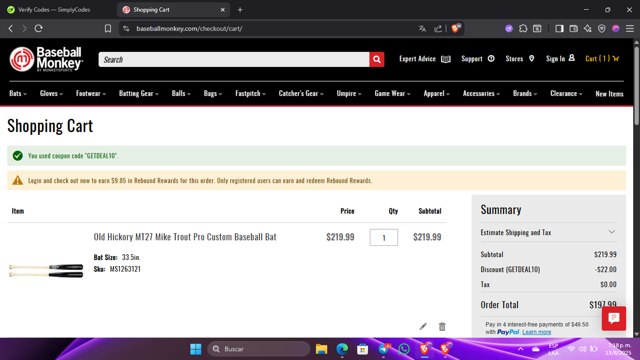This screenshot has height=360, width=640.
Task: Click the Baseball Monkey logo
Action: (x=46, y=59)
